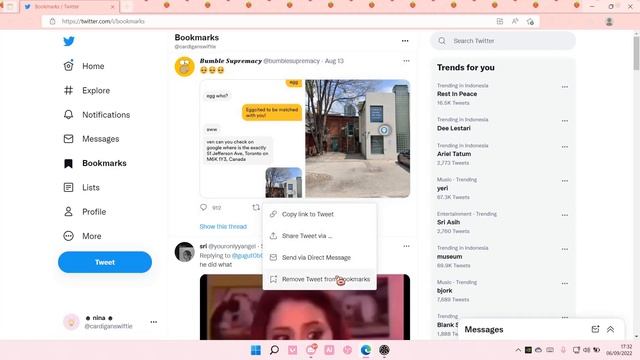
Task: Click the page vertical scrollbar
Action: pos(636,53)
